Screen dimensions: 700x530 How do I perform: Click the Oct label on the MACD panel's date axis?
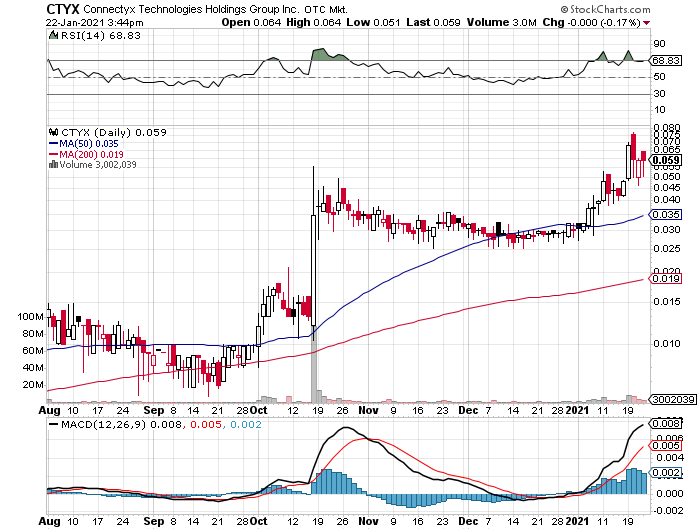click(258, 521)
